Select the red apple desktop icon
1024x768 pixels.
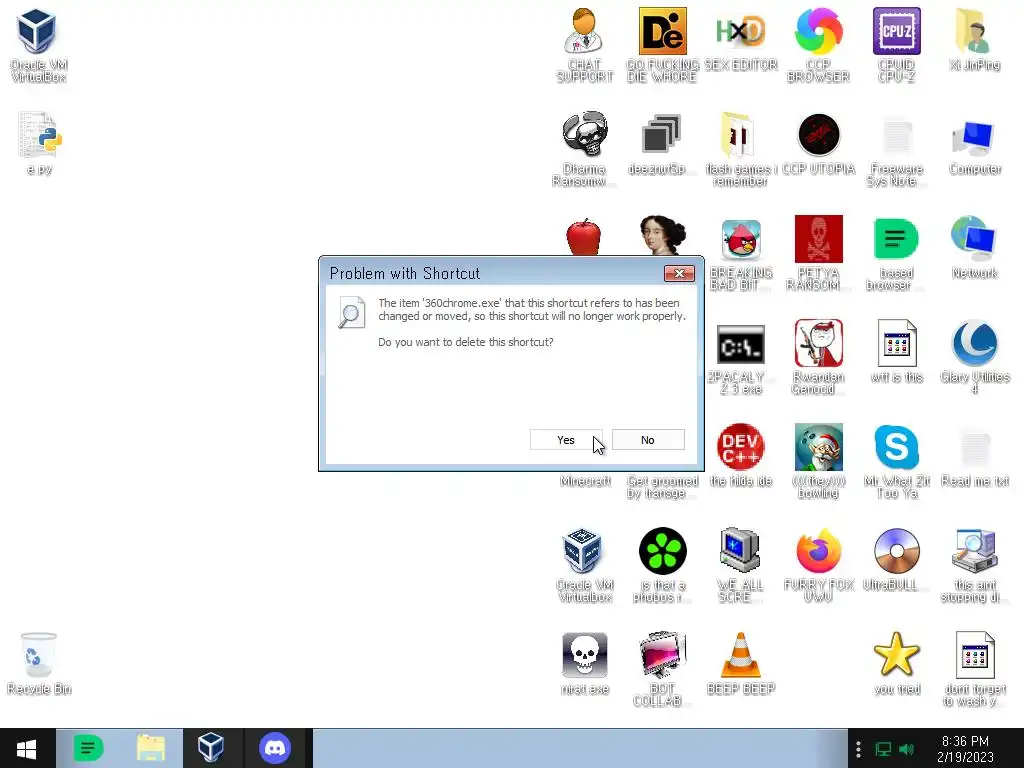click(584, 236)
